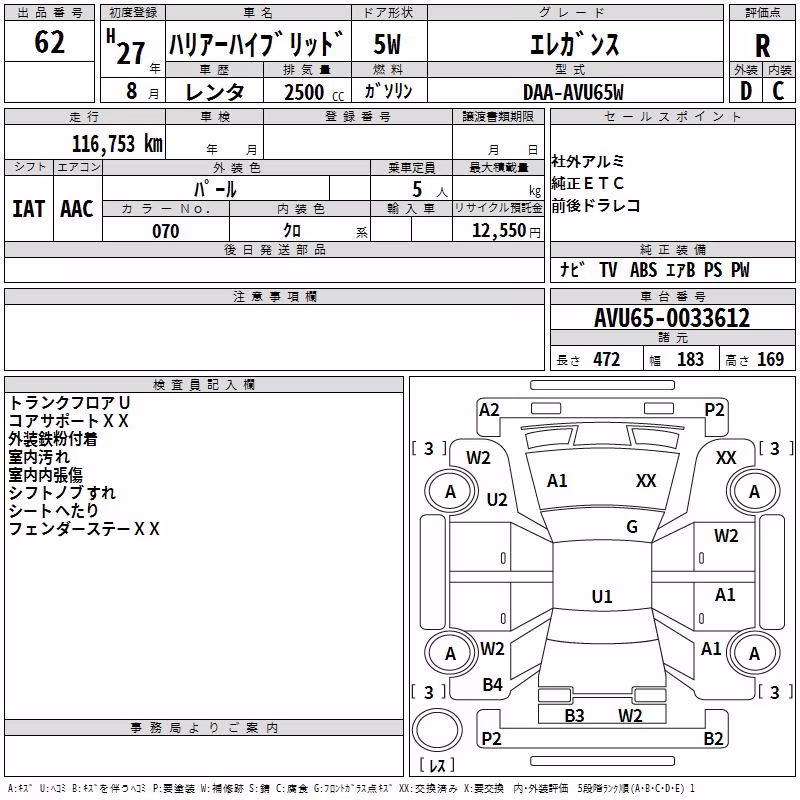Select equipment item ナビ
800x800 pixels.
(x=571, y=269)
